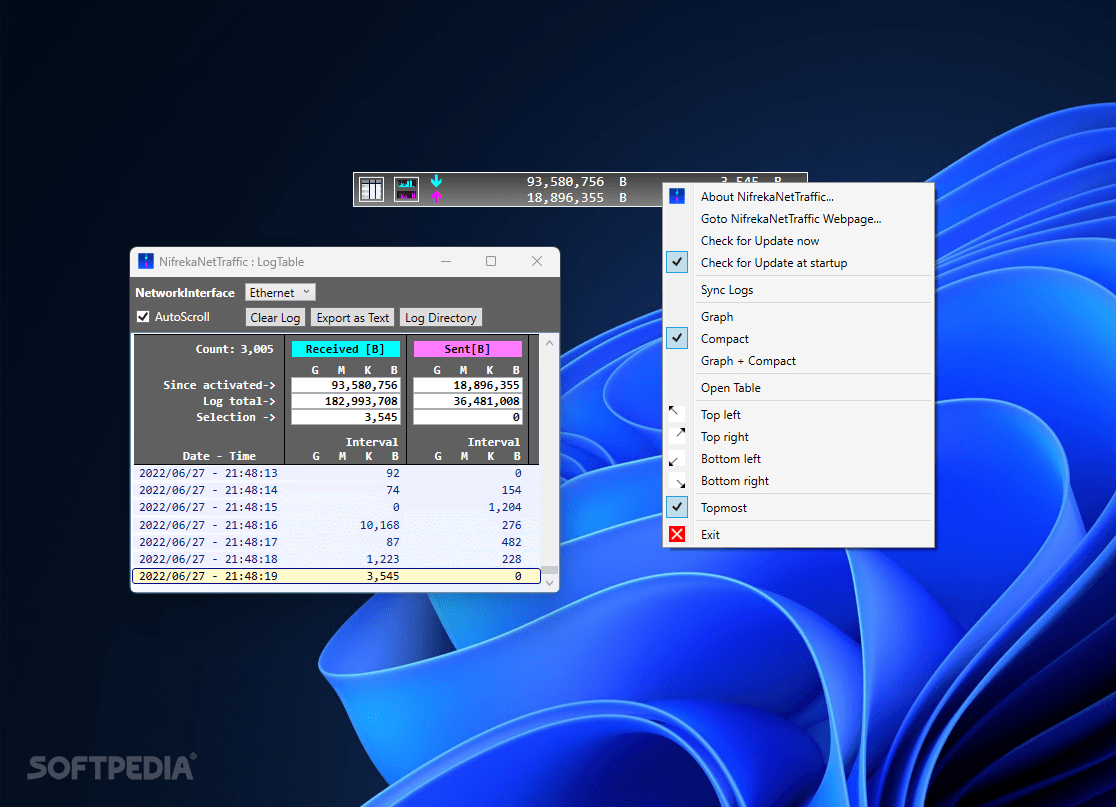
Task: Select log row 21:48:14
Action: (x=336, y=490)
